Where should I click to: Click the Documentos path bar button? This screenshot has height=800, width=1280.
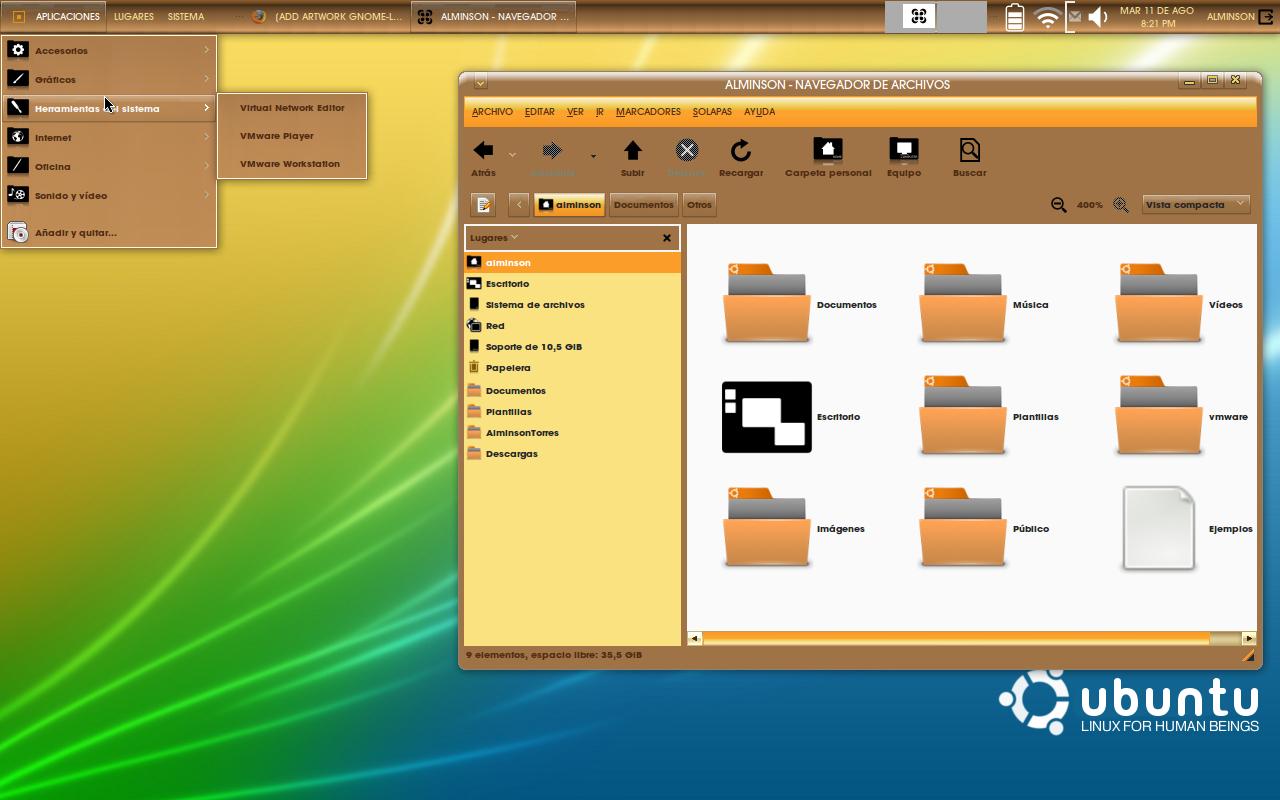tap(644, 205)
